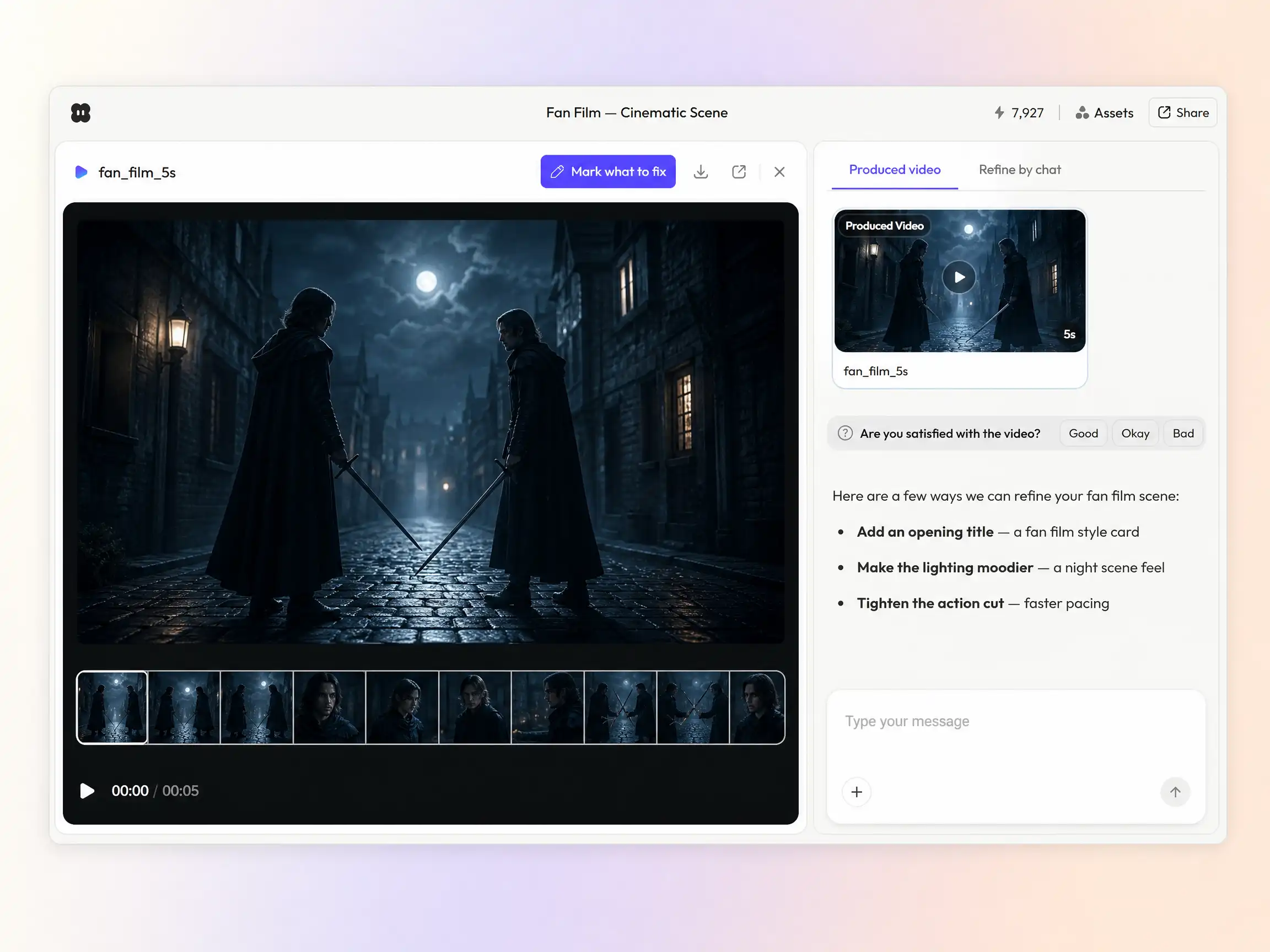The height and width of the screenshot is (952, 1270).
Task: Click the main video preview of the duel
Action: click(430, 431)
